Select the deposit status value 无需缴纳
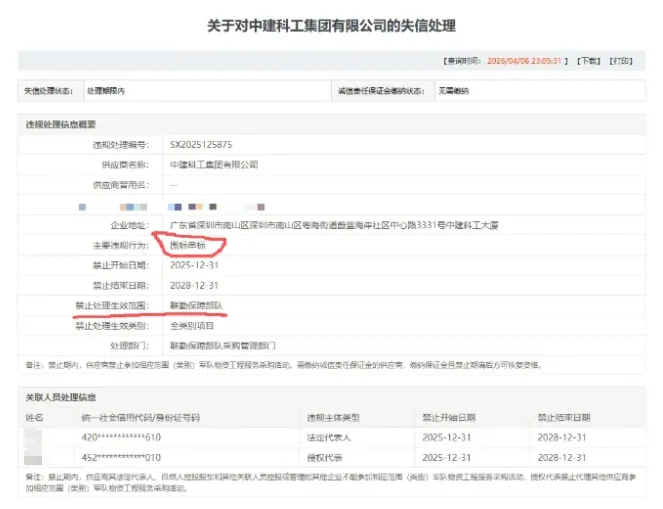Image resolution: width=663 pixels, height=509 pixels. click(453, 91)
